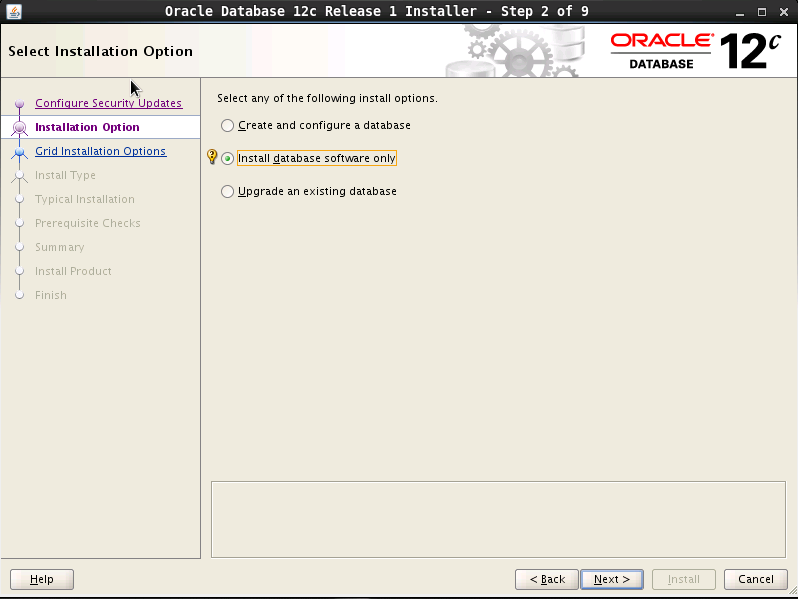This screenshot has width=798, height=599.
Task: Click the empty message box area
Action: (498, 518)
